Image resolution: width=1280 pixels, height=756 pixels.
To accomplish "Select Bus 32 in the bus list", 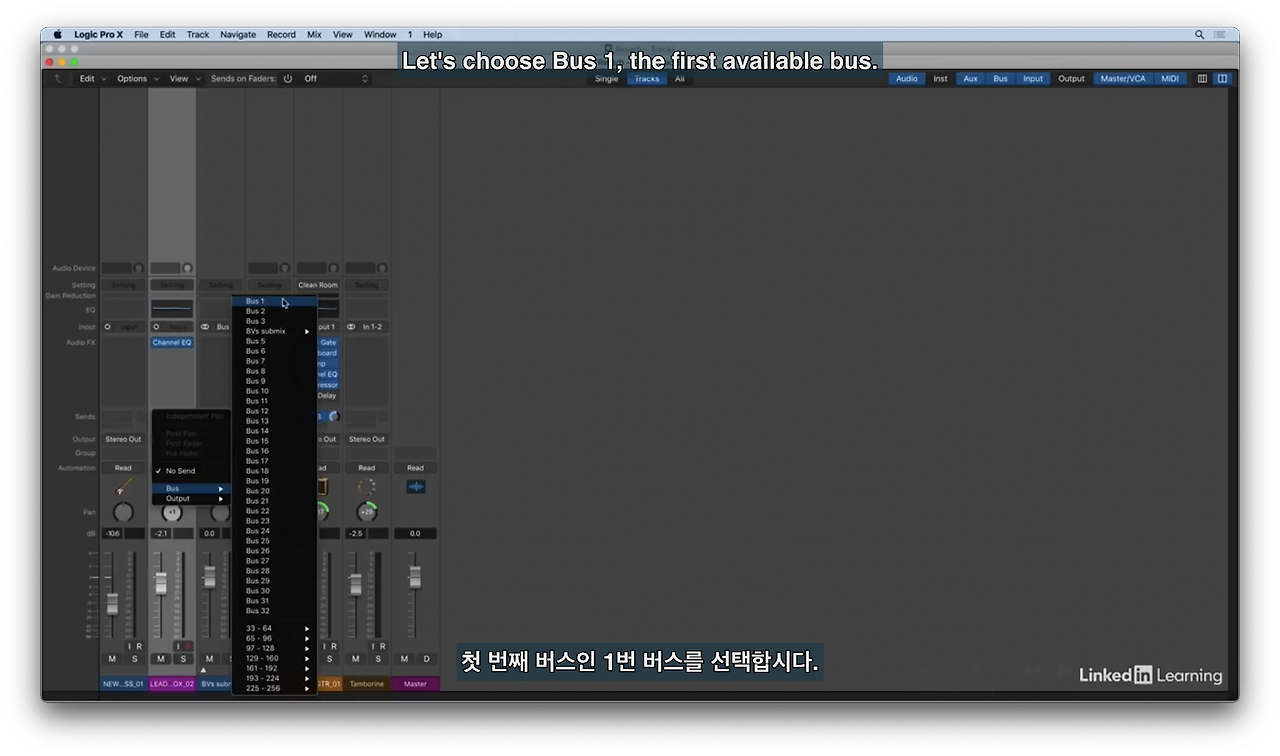I will click(x=274, y=611).
